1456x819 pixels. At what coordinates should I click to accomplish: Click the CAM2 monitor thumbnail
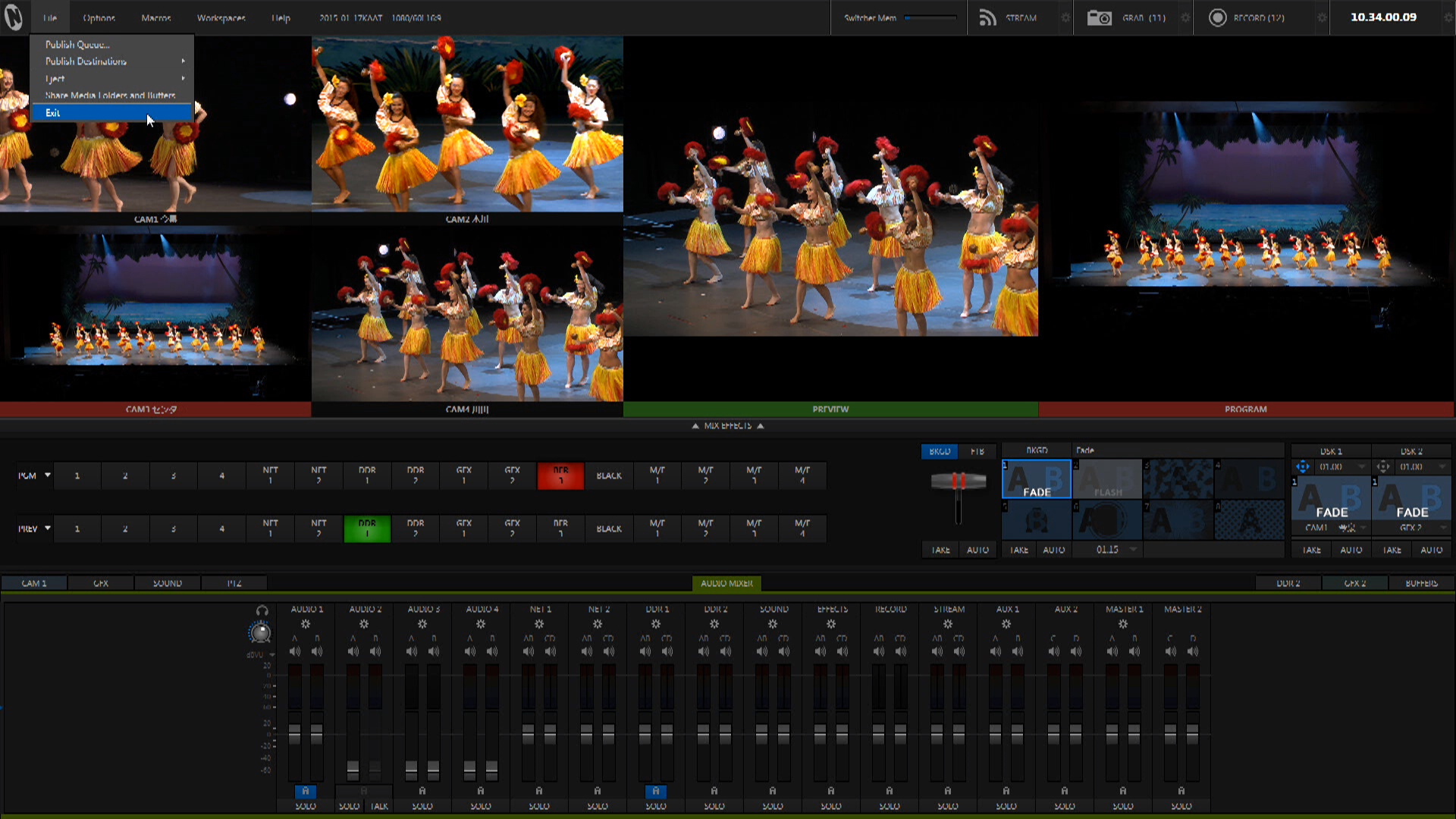(x=467, y=125)
